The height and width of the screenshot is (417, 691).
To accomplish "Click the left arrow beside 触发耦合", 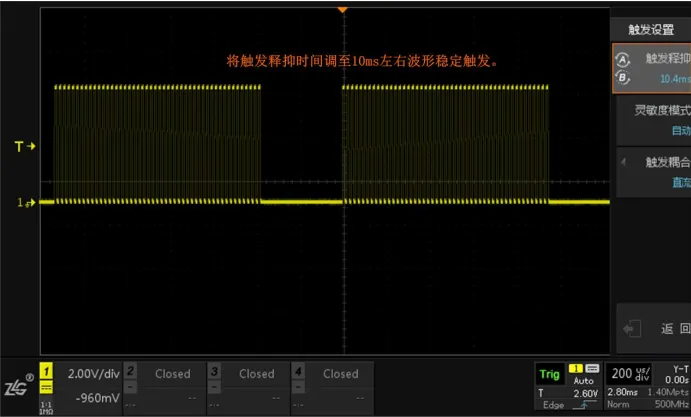I will (624, 162).
